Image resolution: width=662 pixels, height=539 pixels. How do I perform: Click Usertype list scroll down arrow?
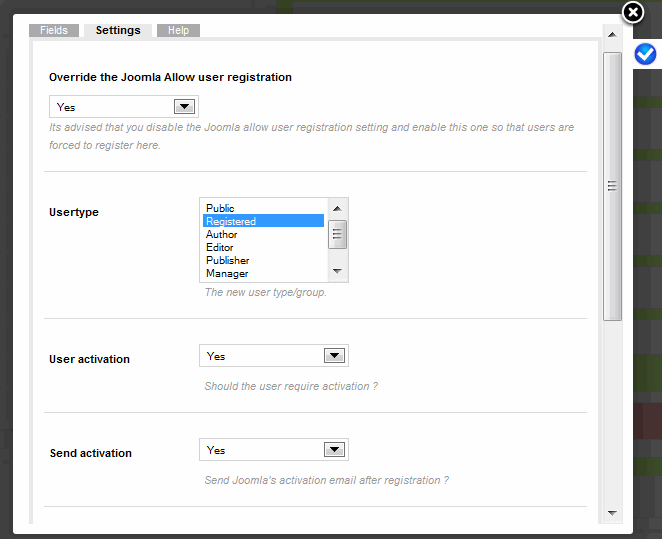(x=337, y=271)
